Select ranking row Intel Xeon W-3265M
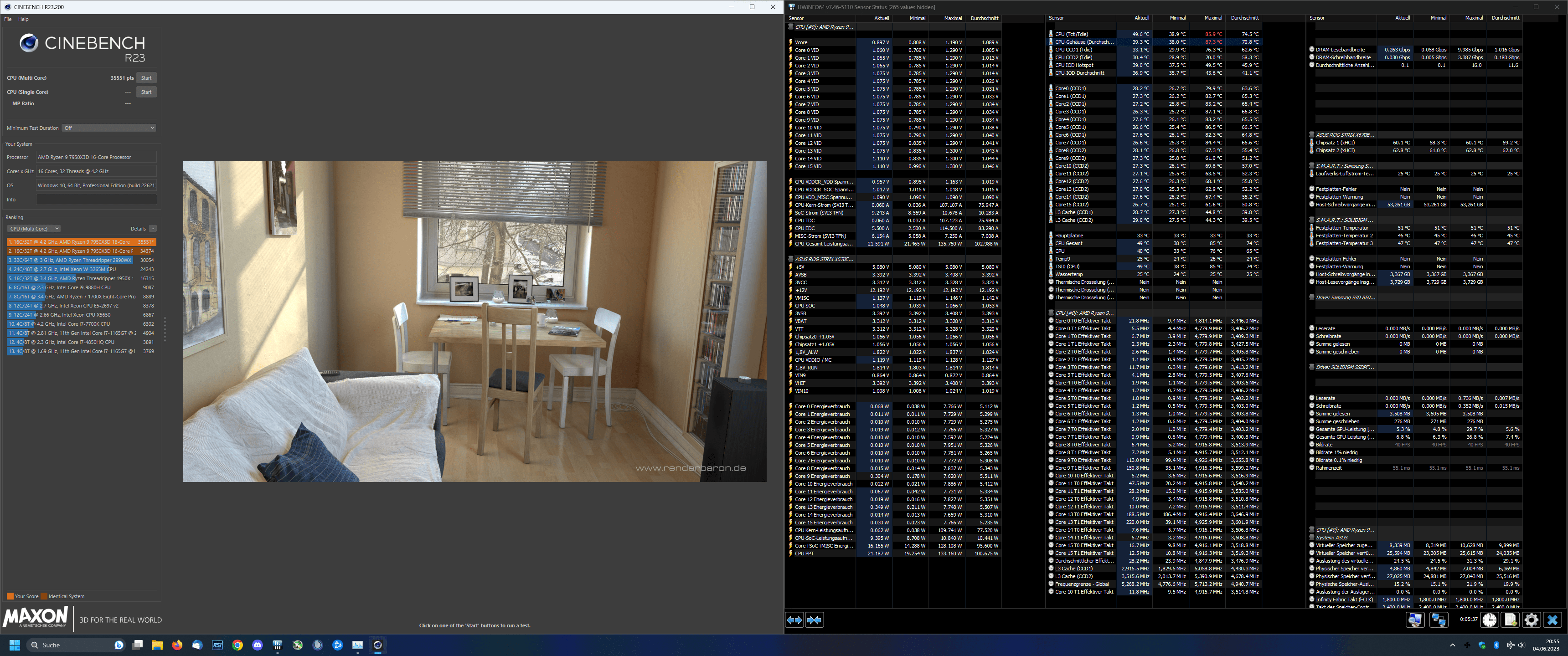The width and height of the screenshot is (1568, 656). 82,269
